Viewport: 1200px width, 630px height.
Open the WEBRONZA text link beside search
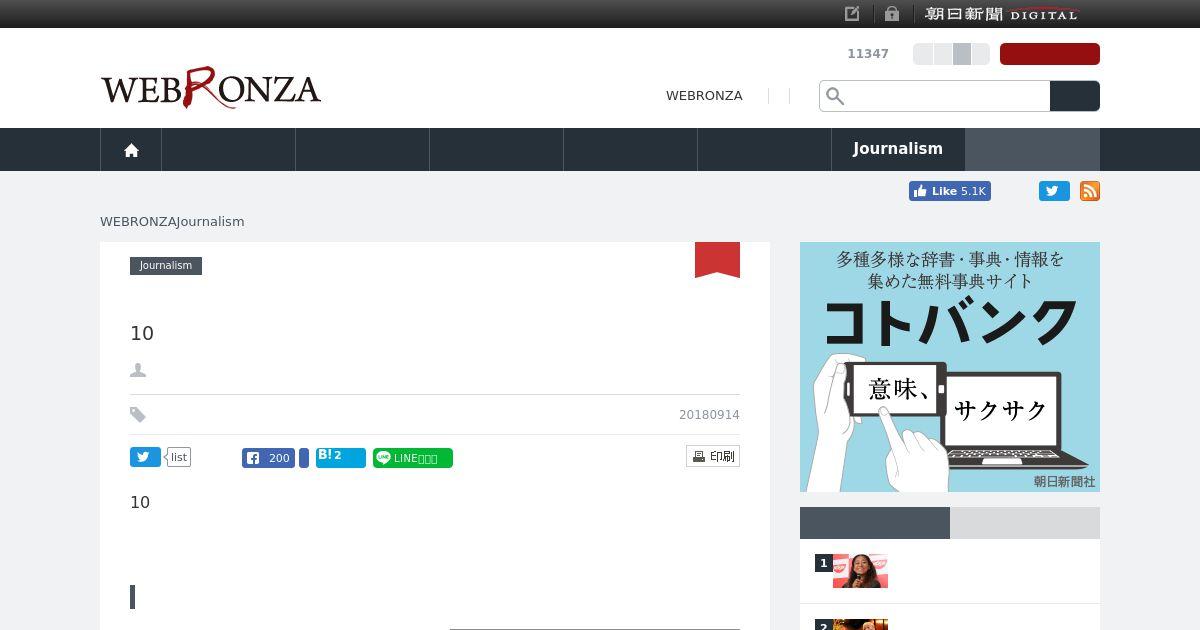pos(704,96)
